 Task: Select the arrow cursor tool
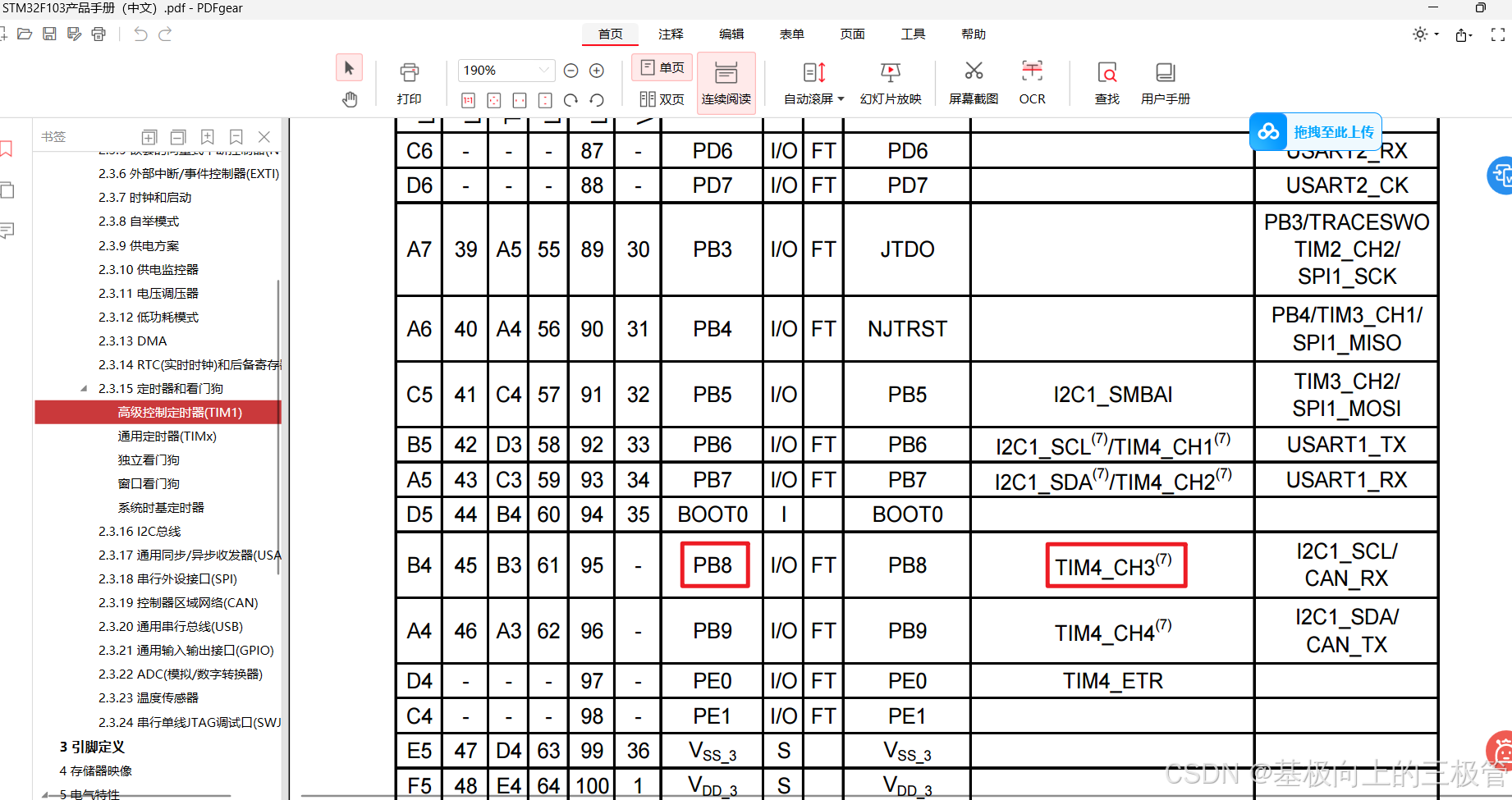(x=349, y=68)
